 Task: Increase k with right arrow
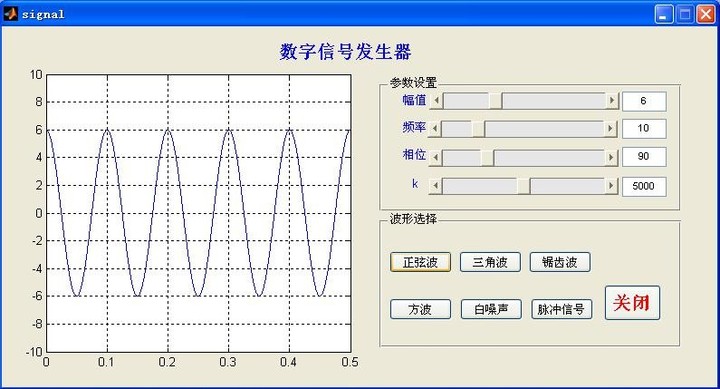611,186
